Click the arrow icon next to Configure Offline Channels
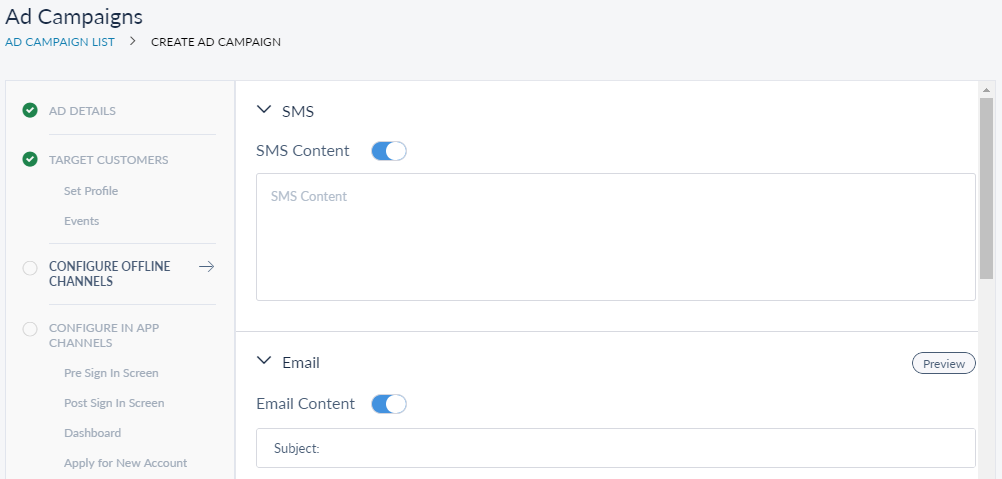The height and width of the screenshot is (479, 1002). (207, 266)
